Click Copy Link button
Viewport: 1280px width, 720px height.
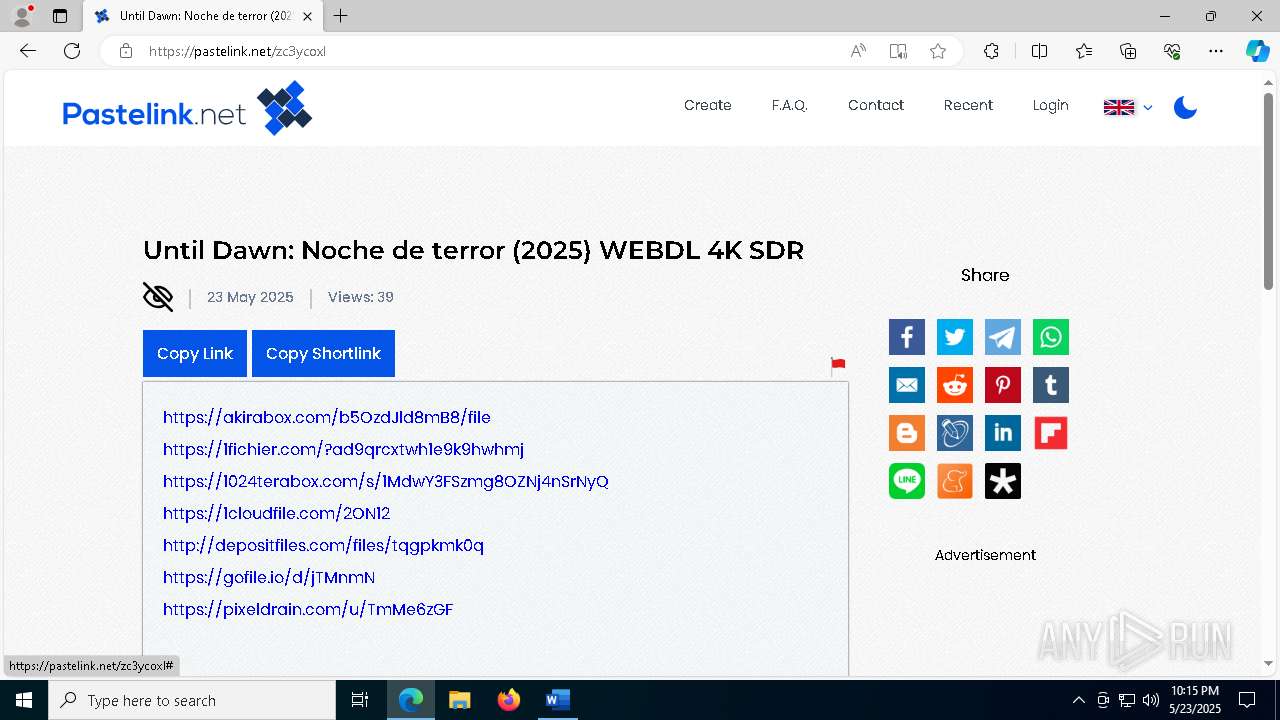195,353
